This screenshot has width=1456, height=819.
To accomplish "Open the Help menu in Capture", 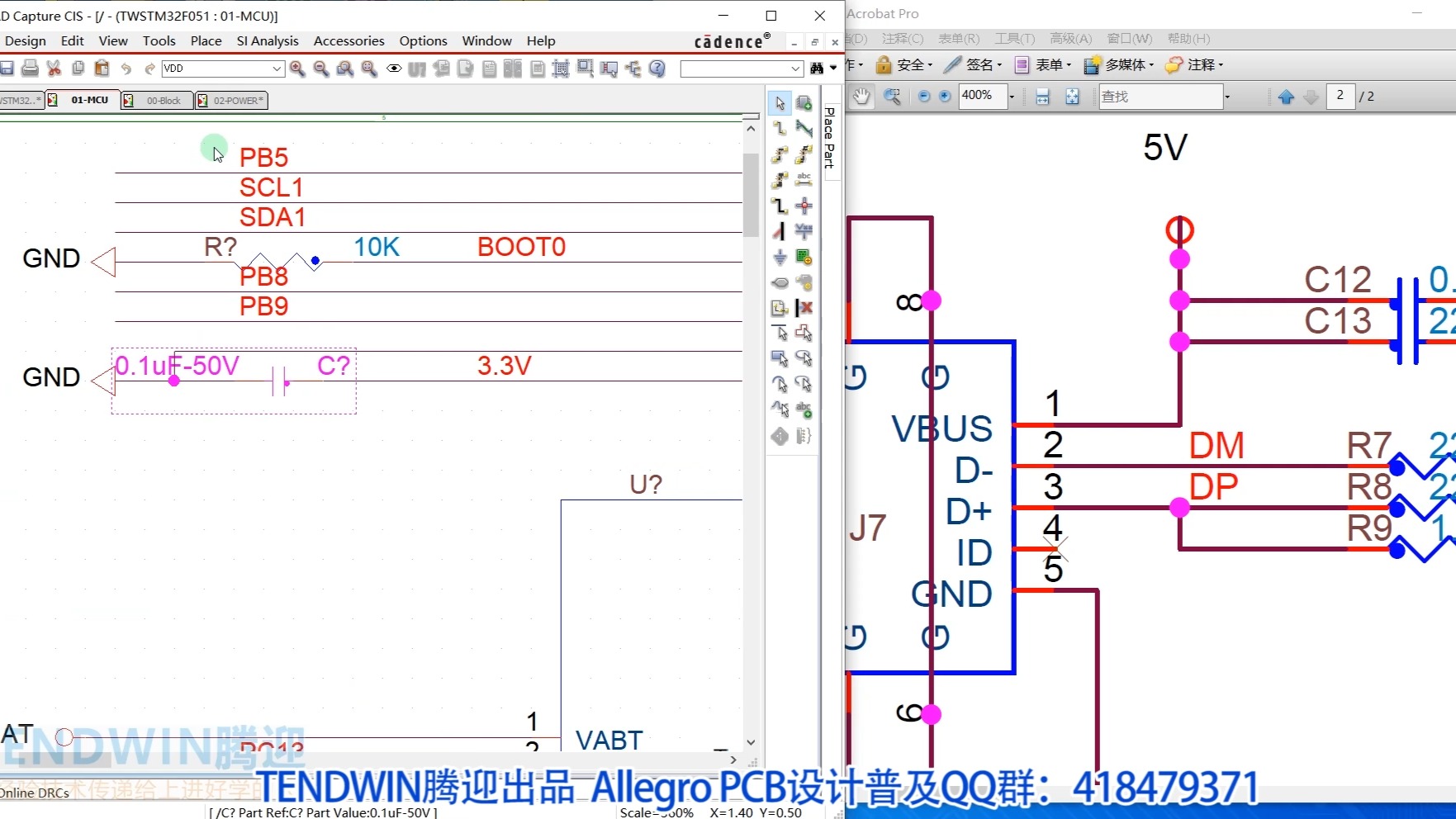I will click(541, 41).
